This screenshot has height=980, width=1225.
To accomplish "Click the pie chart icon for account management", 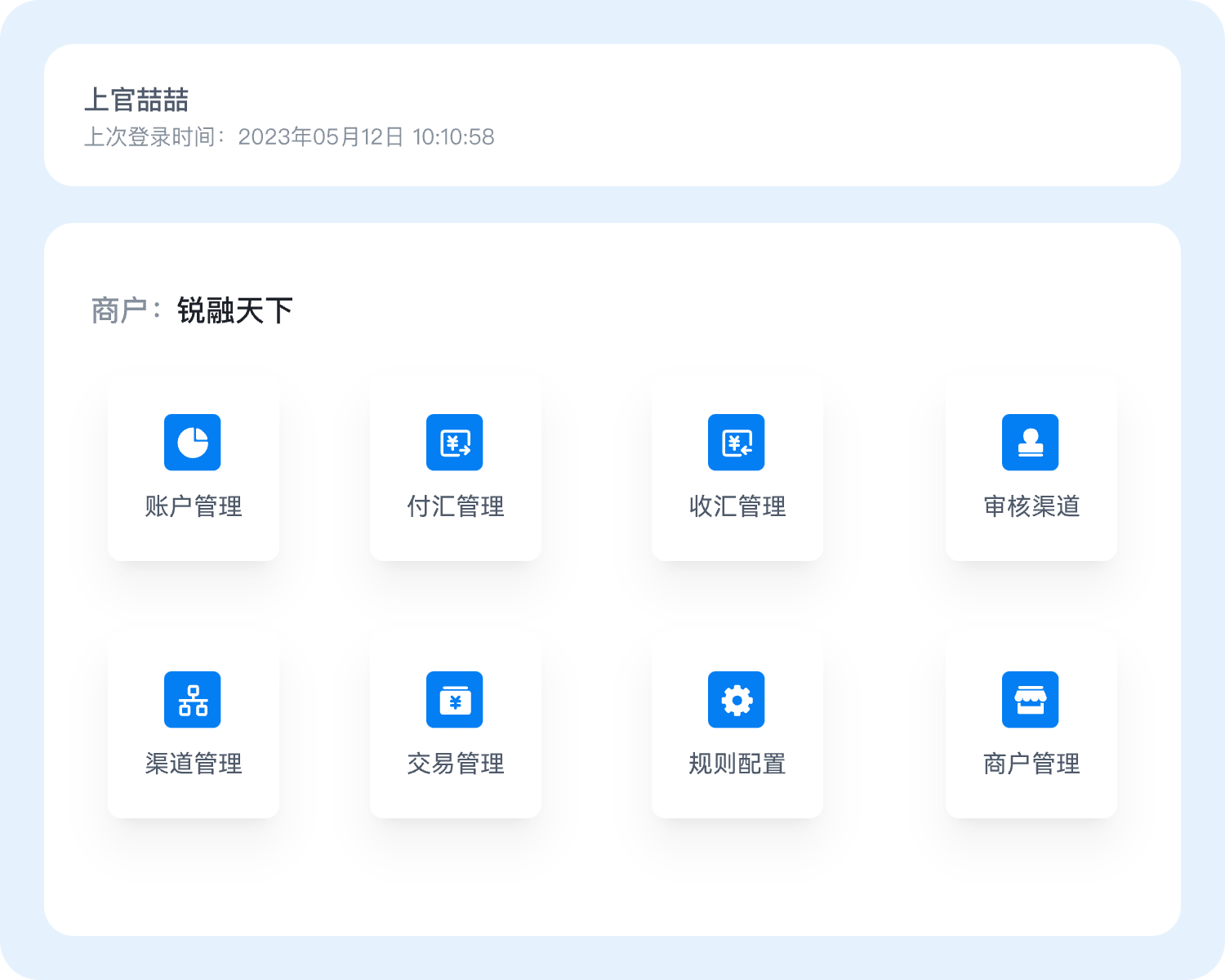I will click(193, 443).
